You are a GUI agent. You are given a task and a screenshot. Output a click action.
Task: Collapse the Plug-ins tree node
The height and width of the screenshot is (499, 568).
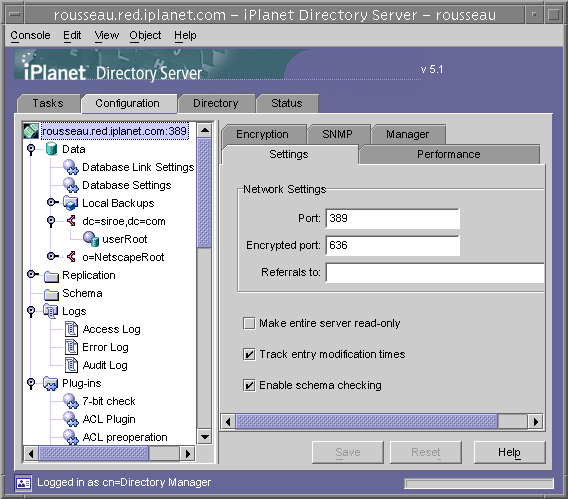tap(31, 383)
